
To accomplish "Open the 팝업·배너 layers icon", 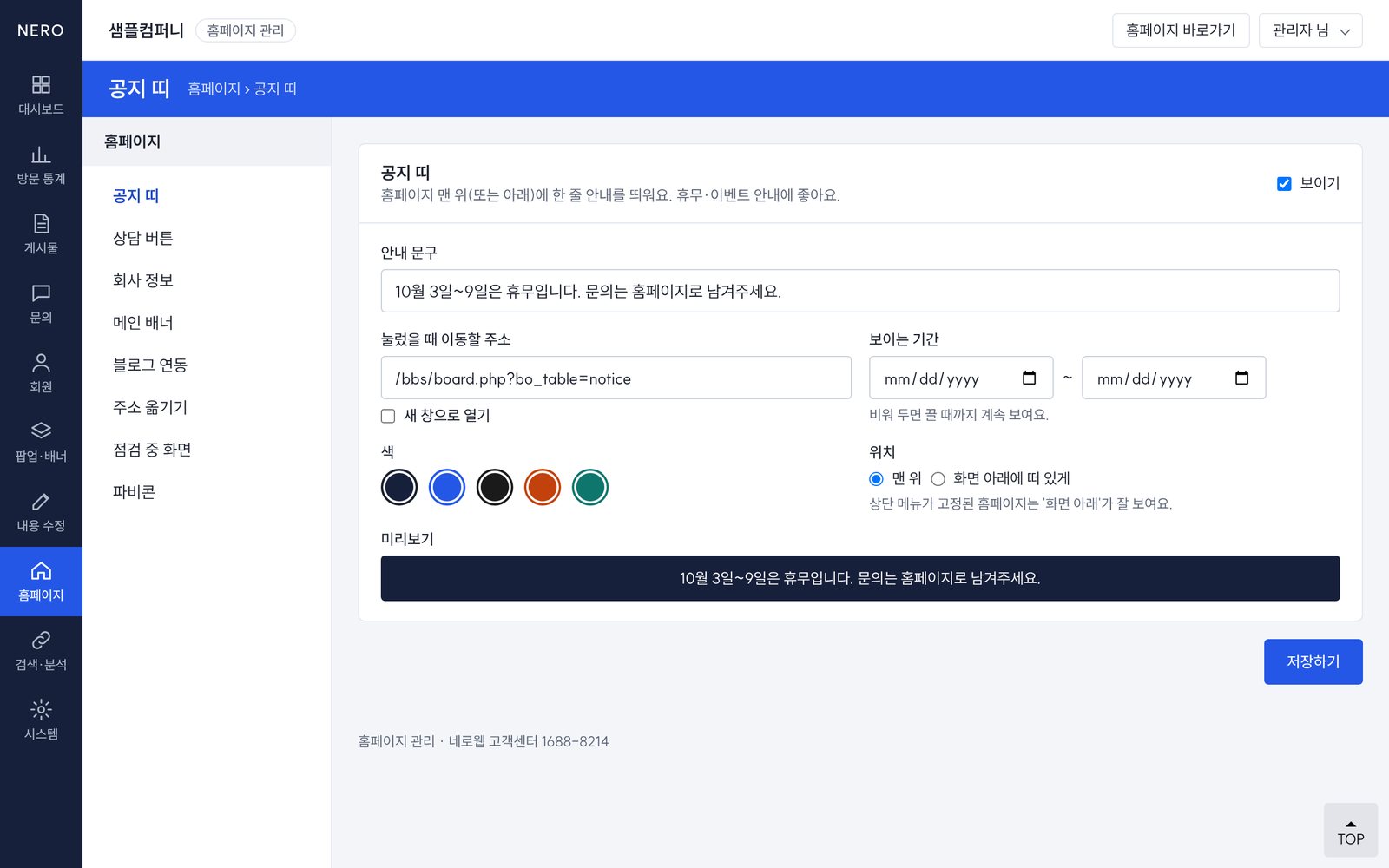I will 41,431.
